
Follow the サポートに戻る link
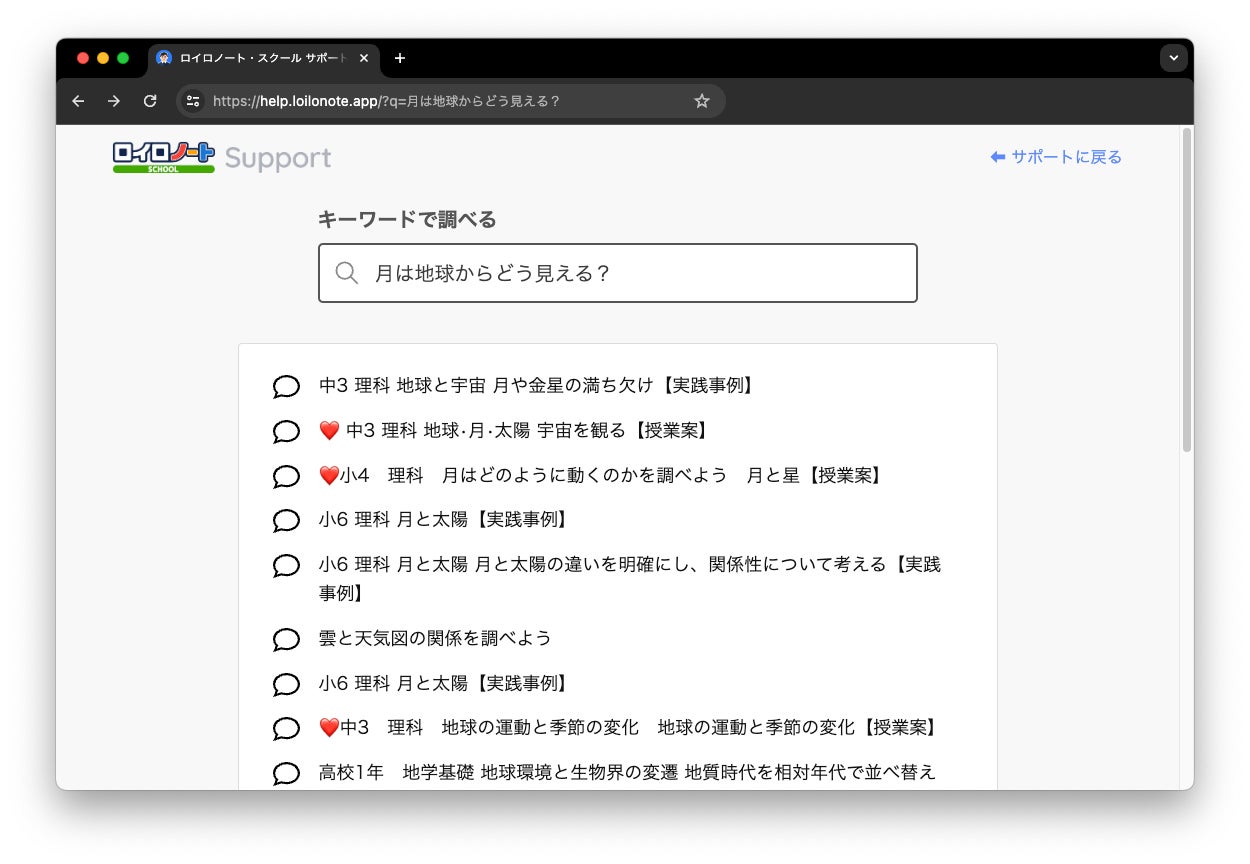click(x=1056, y=157)
